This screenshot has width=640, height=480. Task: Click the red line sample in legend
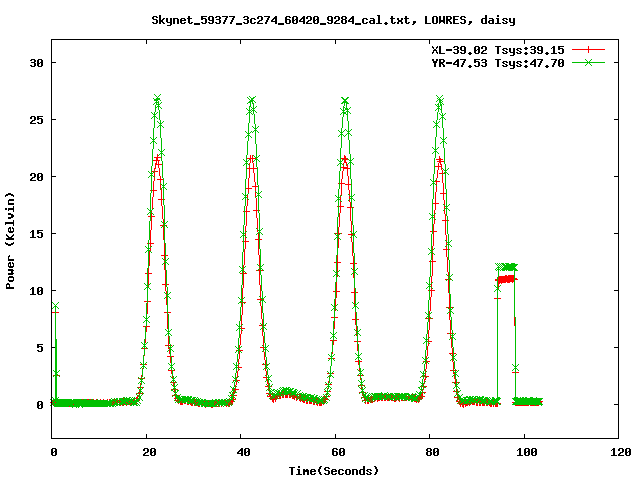588,50
